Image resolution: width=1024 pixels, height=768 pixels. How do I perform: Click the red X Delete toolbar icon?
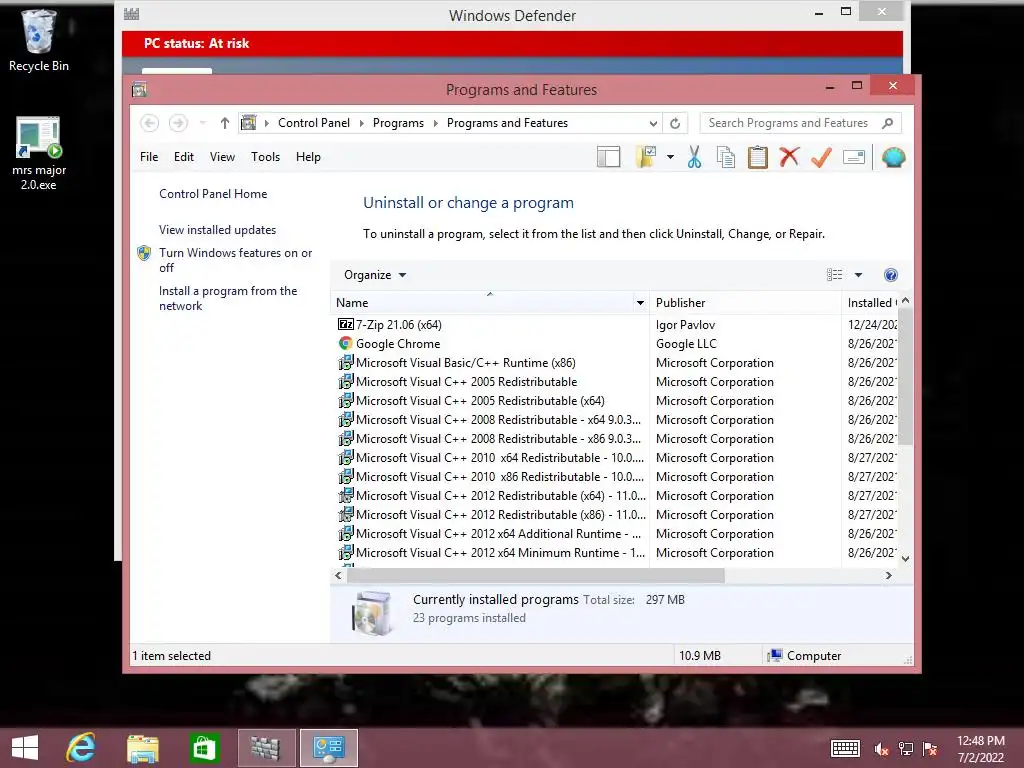coord(789,157)
